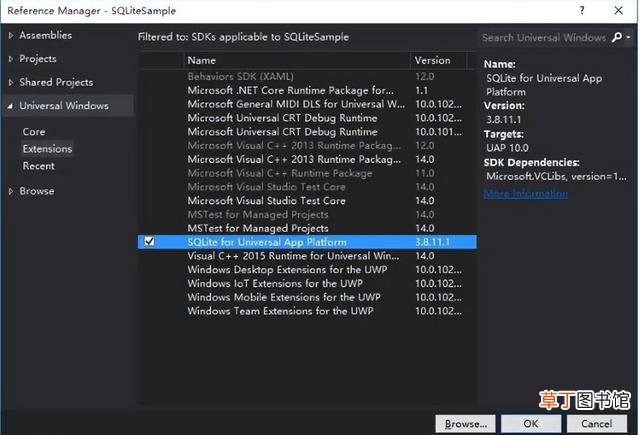Viewport: 640px width, 435px height.
Task: Expand the Projects tree node
Action: point(11,59)
